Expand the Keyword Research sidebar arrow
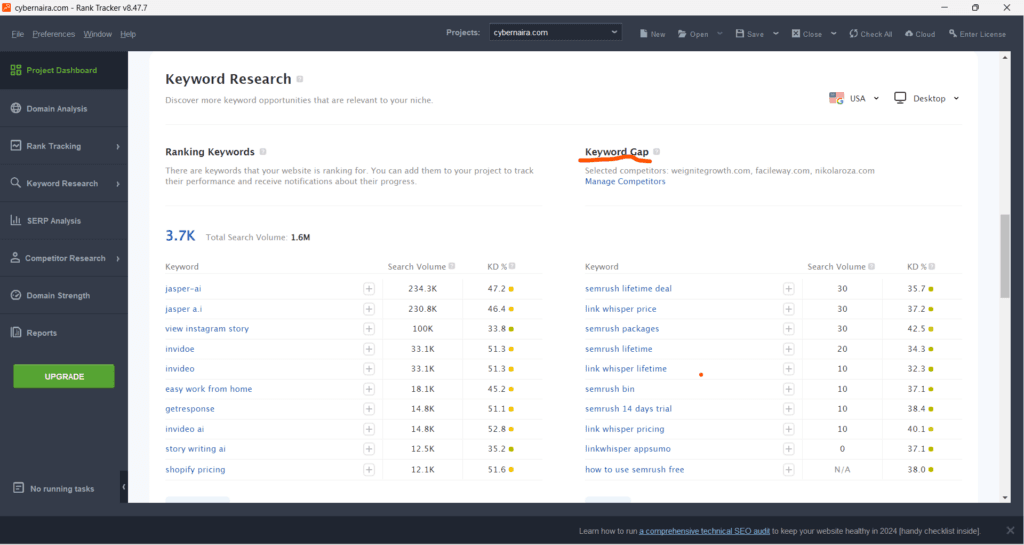Viewport: 1024px width, 545px height. click(118, 184)
